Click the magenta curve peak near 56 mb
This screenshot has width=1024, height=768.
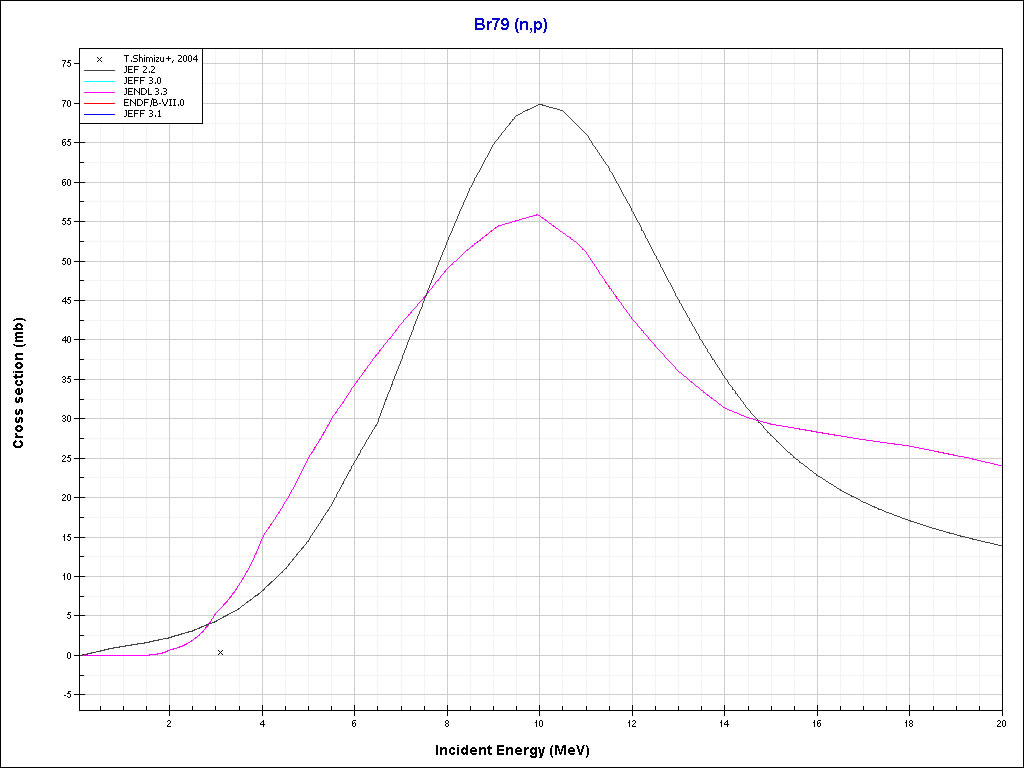click(x=539, y=214)
